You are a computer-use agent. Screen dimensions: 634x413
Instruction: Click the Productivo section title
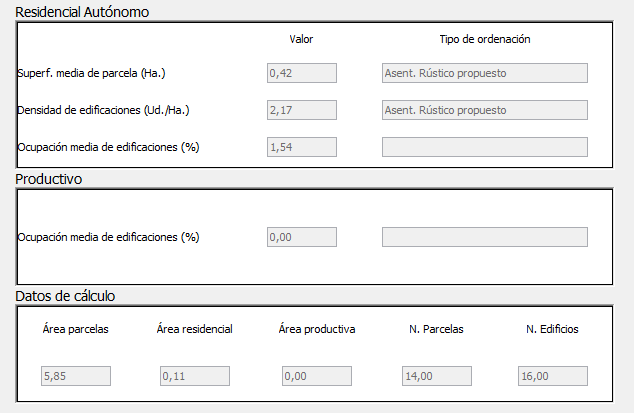(49, 179)
